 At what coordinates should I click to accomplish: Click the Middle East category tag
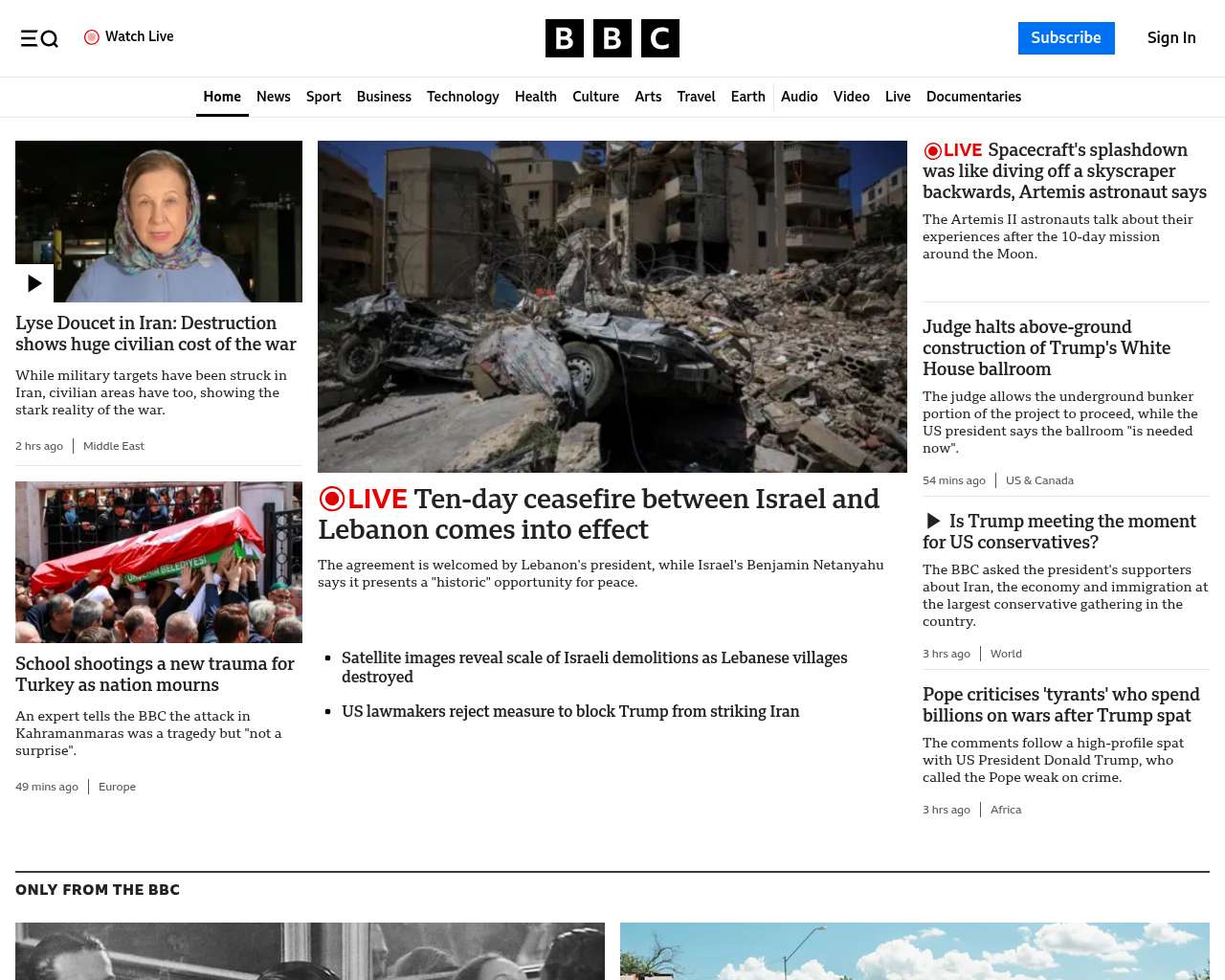[114, 446]
